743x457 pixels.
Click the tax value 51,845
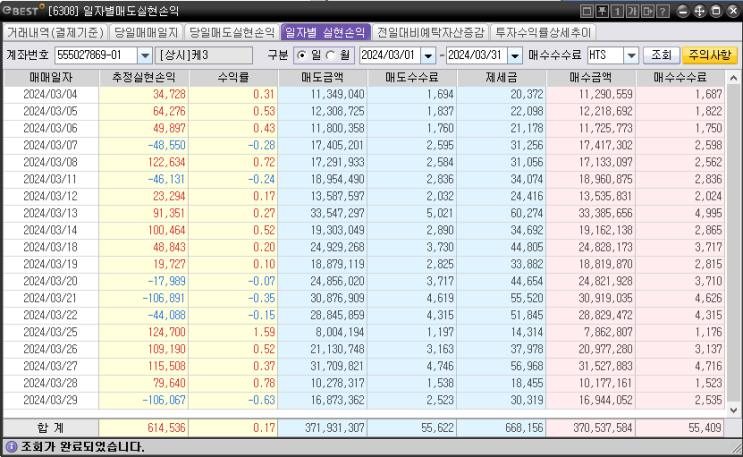tap(527, 315)
